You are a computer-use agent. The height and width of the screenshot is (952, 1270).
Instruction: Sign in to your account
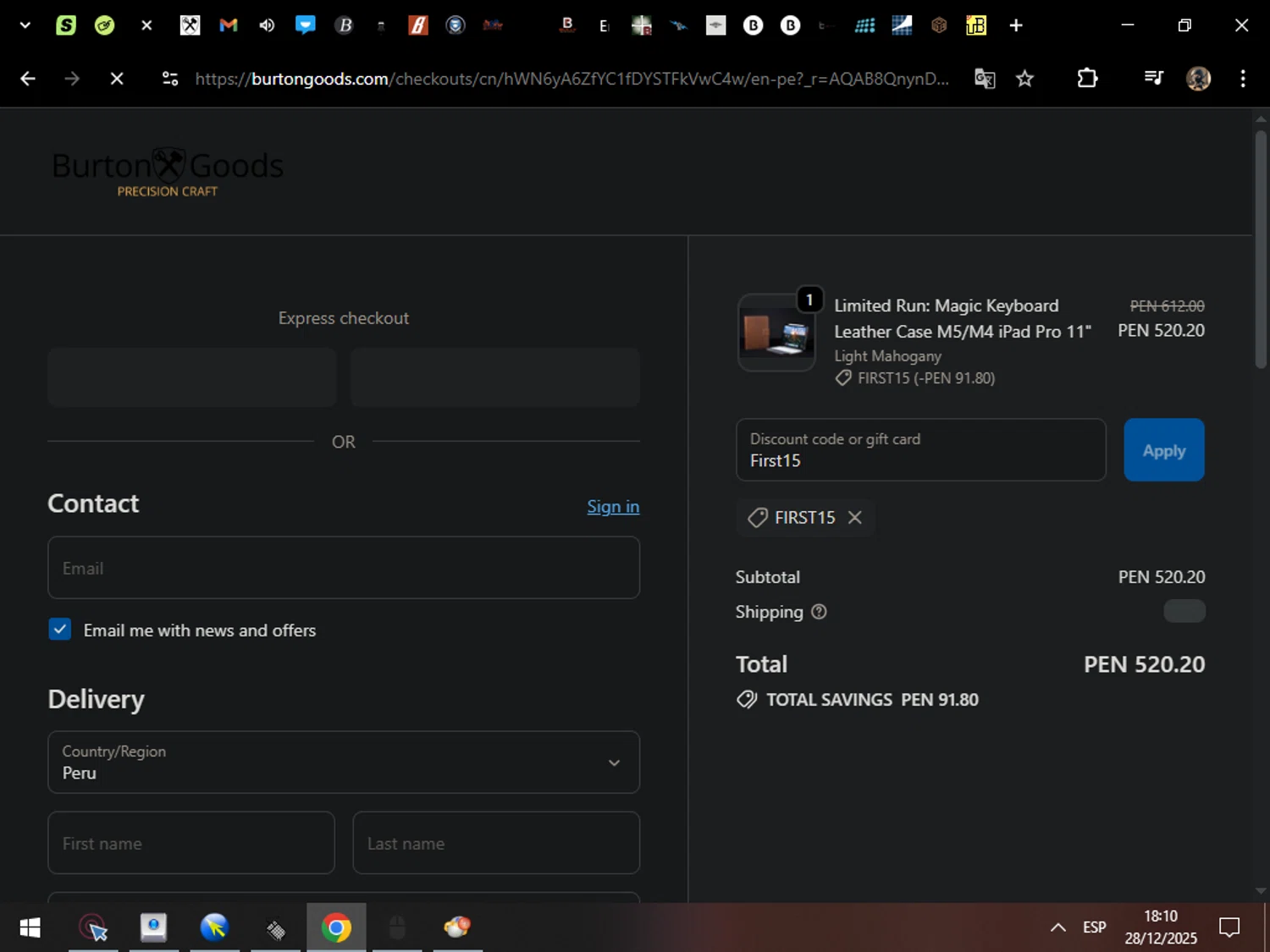(613, 506)
